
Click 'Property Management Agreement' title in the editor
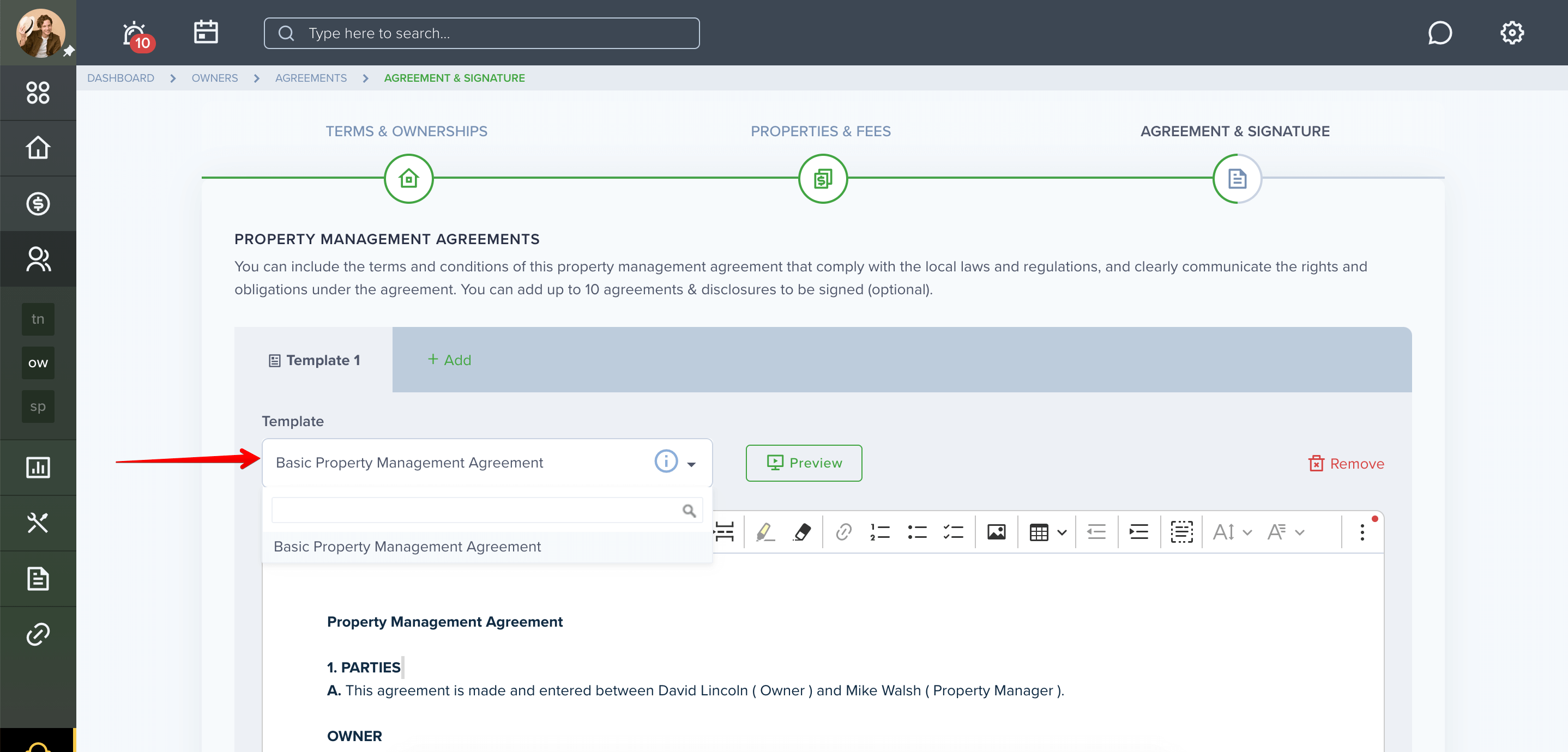(445, 621)
